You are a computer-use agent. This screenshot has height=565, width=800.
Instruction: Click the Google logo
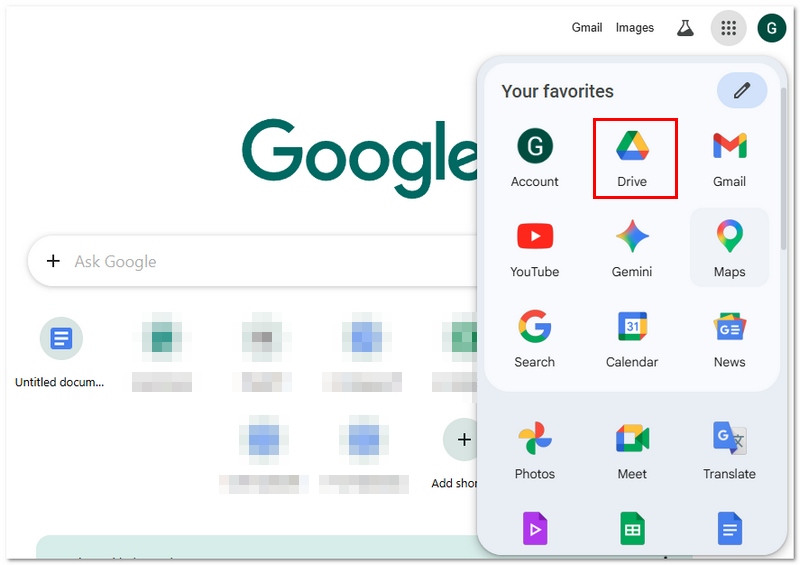point(360,157)
